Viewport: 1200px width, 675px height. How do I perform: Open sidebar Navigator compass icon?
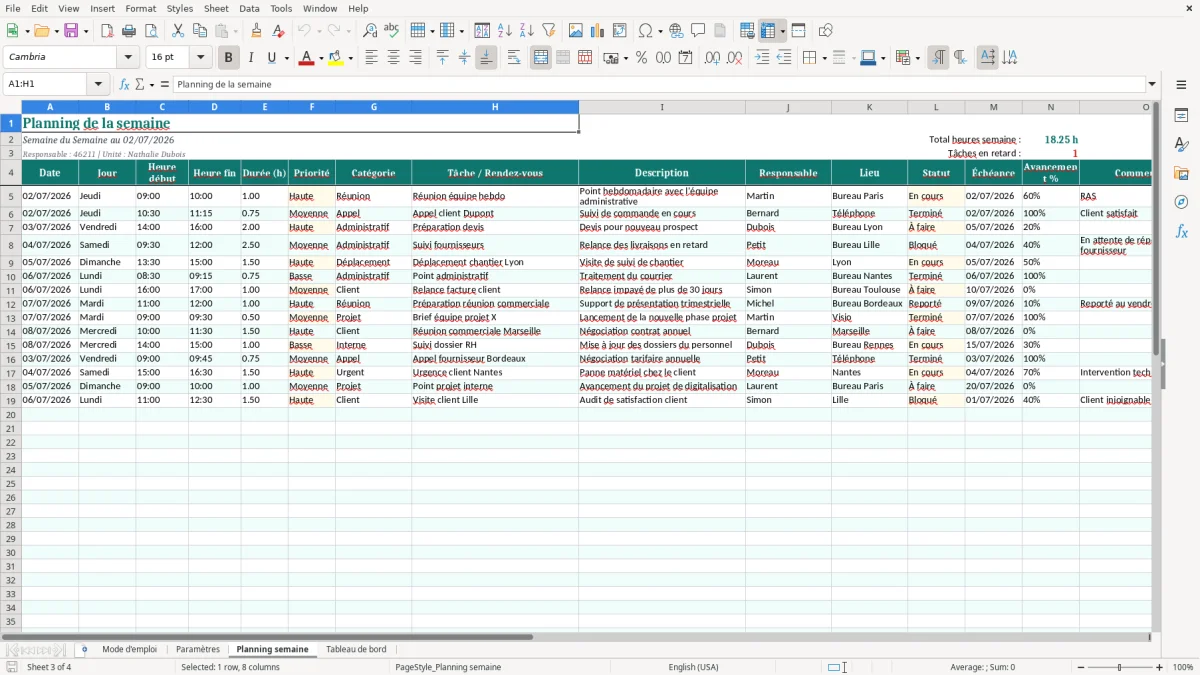tap(1181, 202)
